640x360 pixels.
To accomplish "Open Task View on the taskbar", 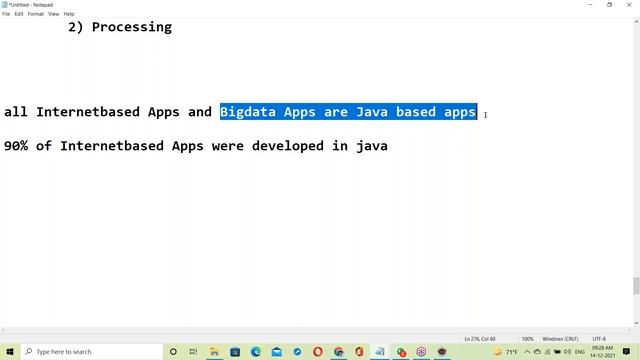I will click(x=193, y=351).
